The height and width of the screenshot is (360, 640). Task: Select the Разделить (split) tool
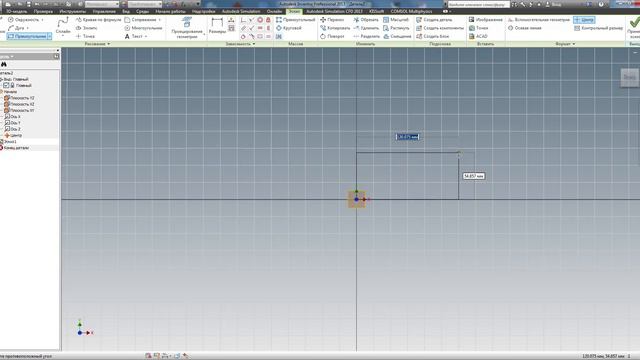[367, 36]
